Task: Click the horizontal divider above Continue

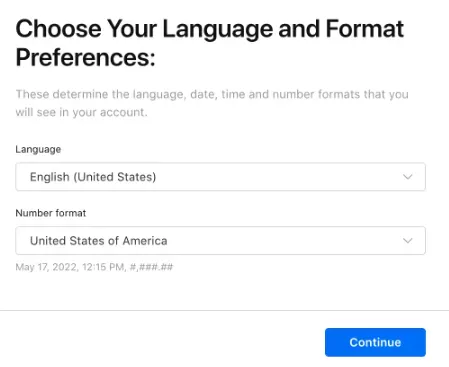Action: (x=224, y=311)
